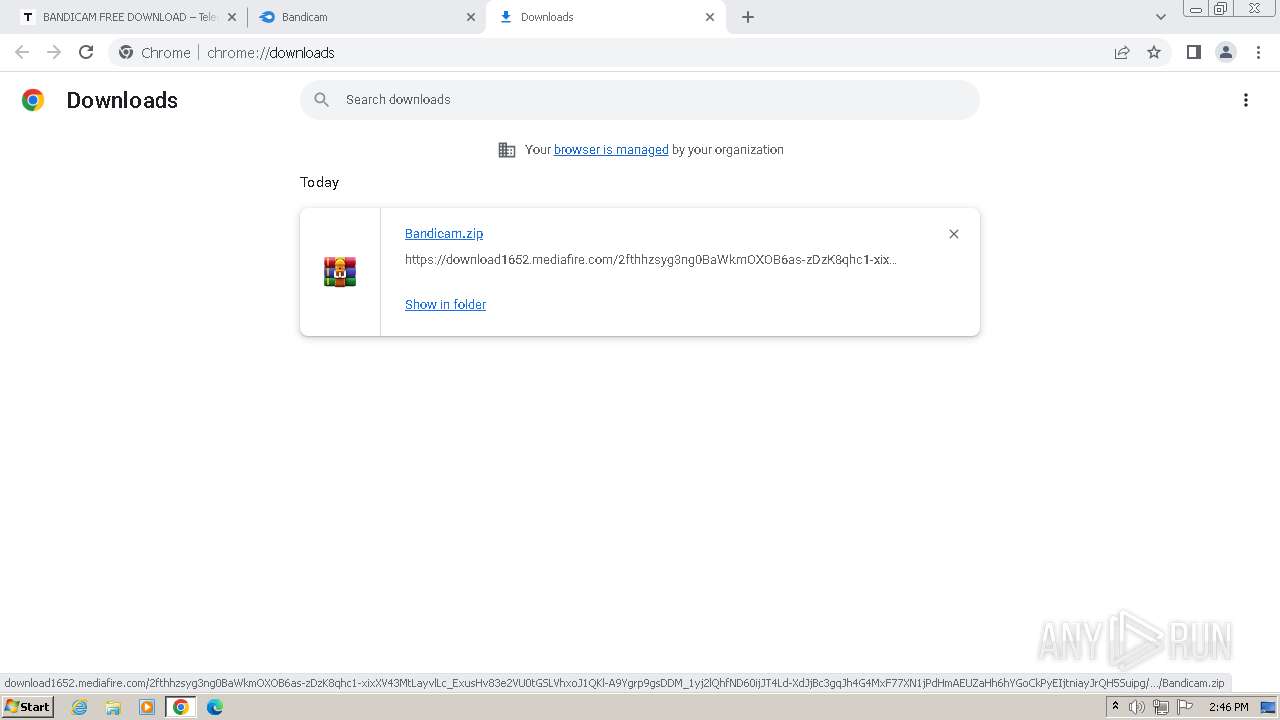Click the WinRAR archive file icon

[340, 272]
